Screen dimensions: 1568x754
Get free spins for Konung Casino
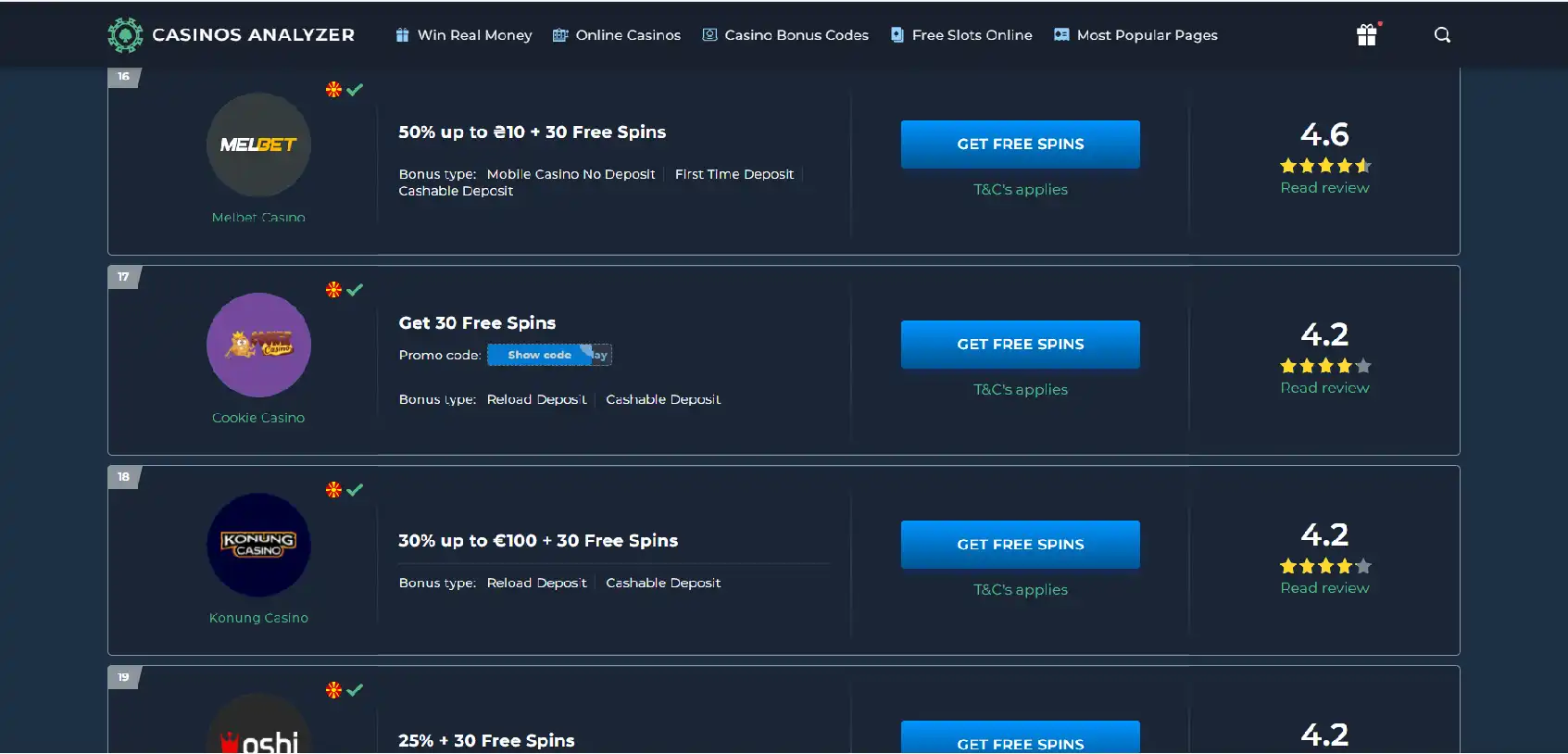tap(1020, 545)
